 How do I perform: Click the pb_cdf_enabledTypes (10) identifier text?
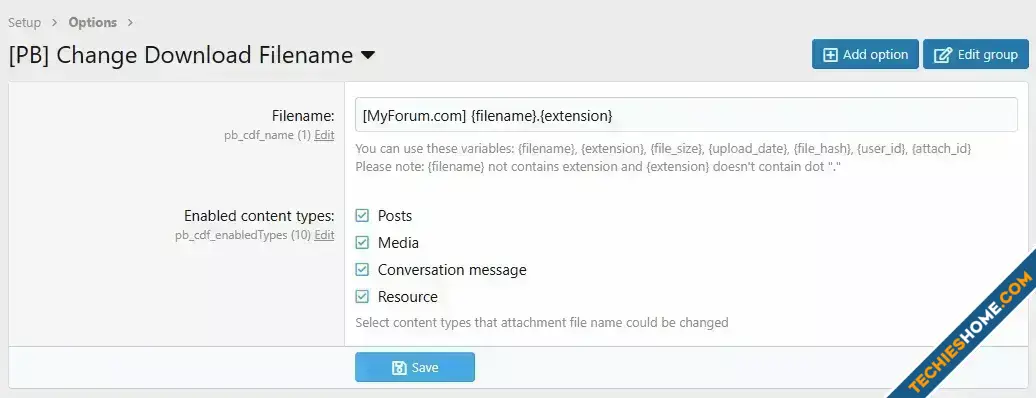coord(243,235)
